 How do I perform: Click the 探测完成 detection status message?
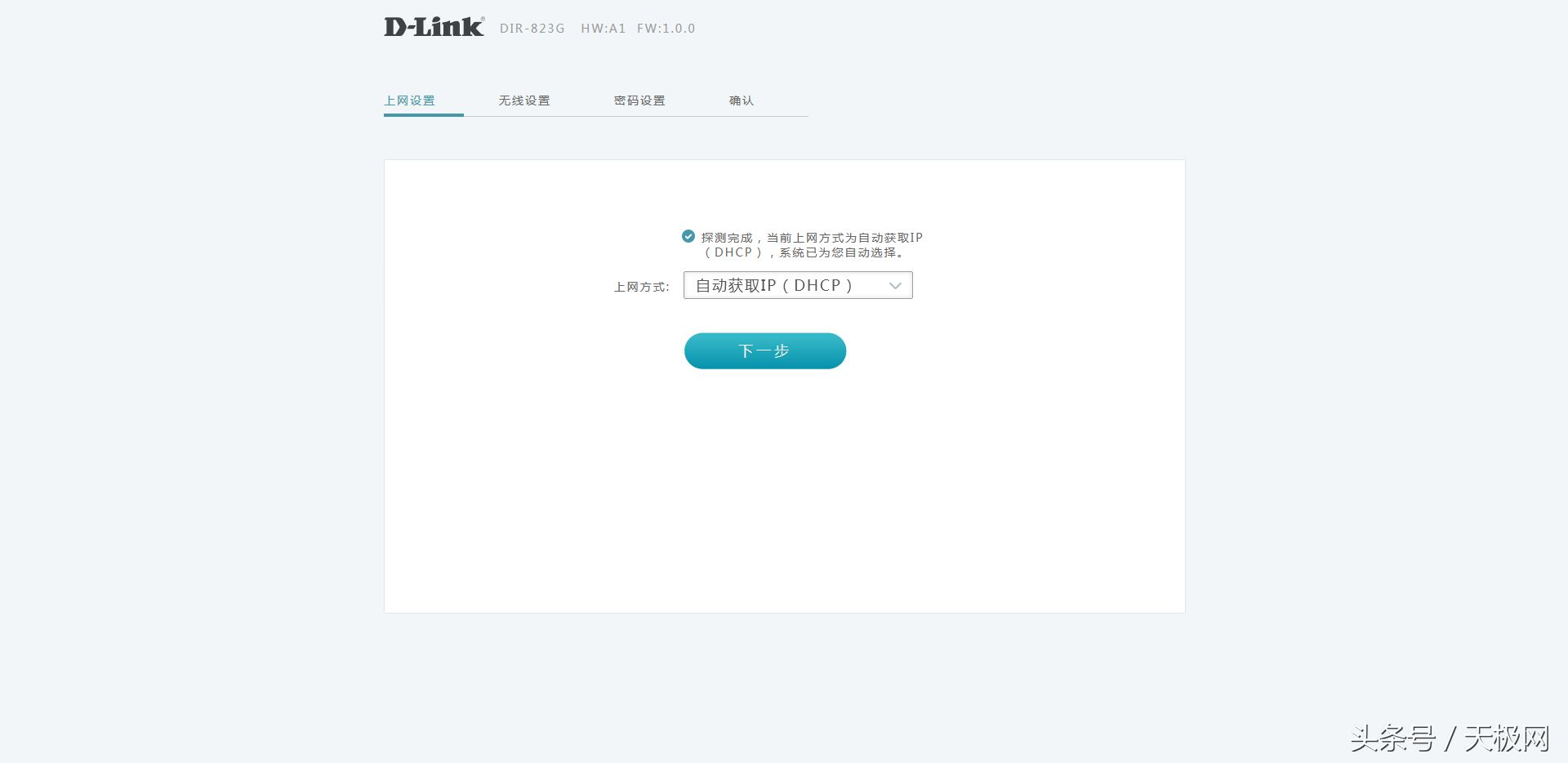coord(812,245)
